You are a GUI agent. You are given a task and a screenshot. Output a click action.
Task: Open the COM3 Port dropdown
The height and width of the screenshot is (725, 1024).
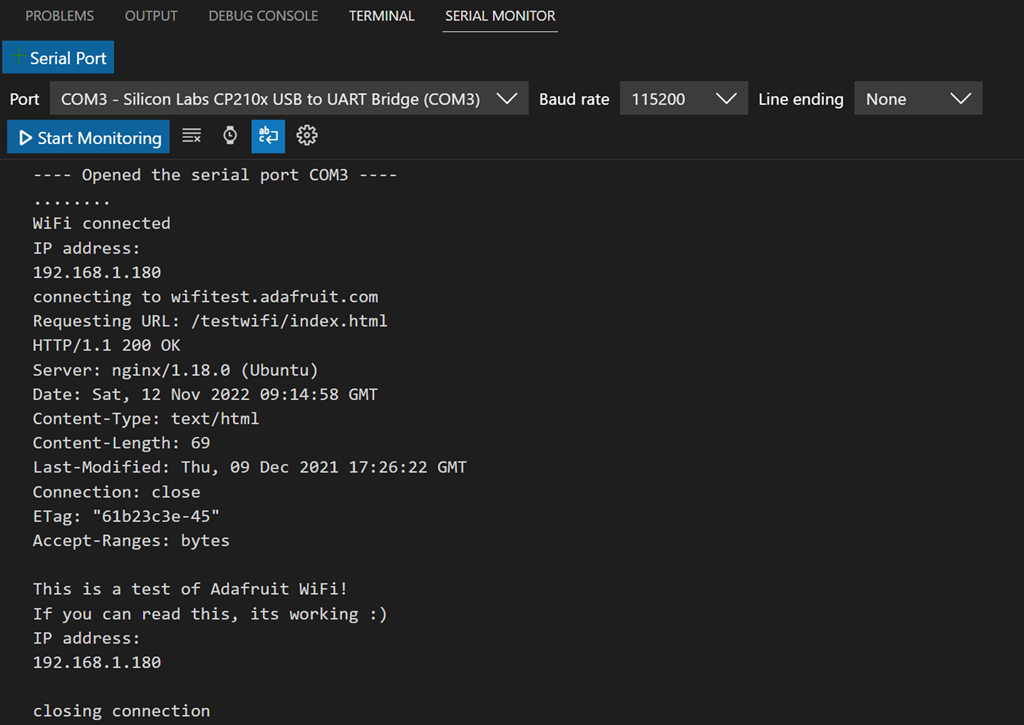click(289, 99)
